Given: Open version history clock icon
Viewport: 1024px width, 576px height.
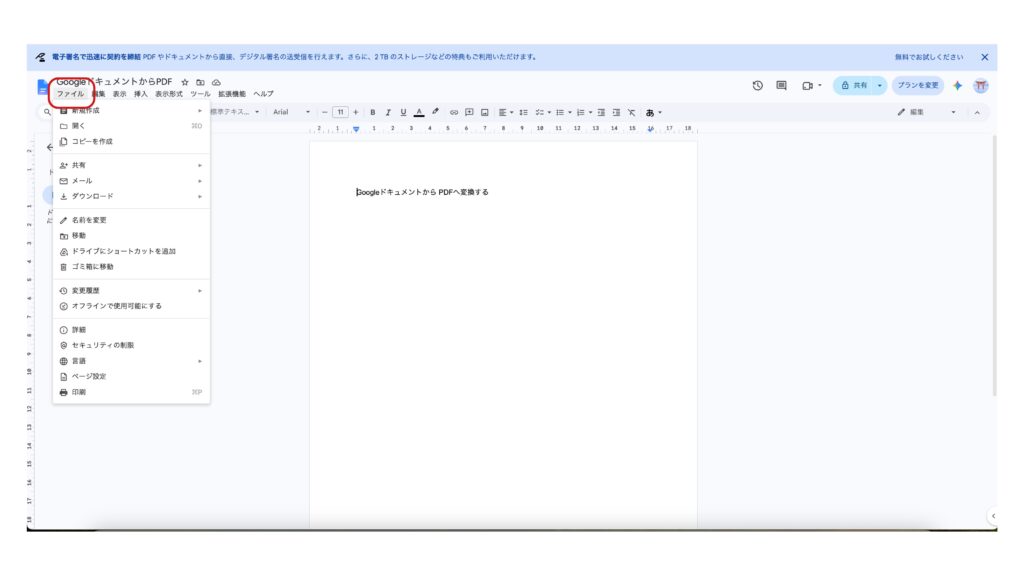Looking at the screenshot, I should pos(758,86).
